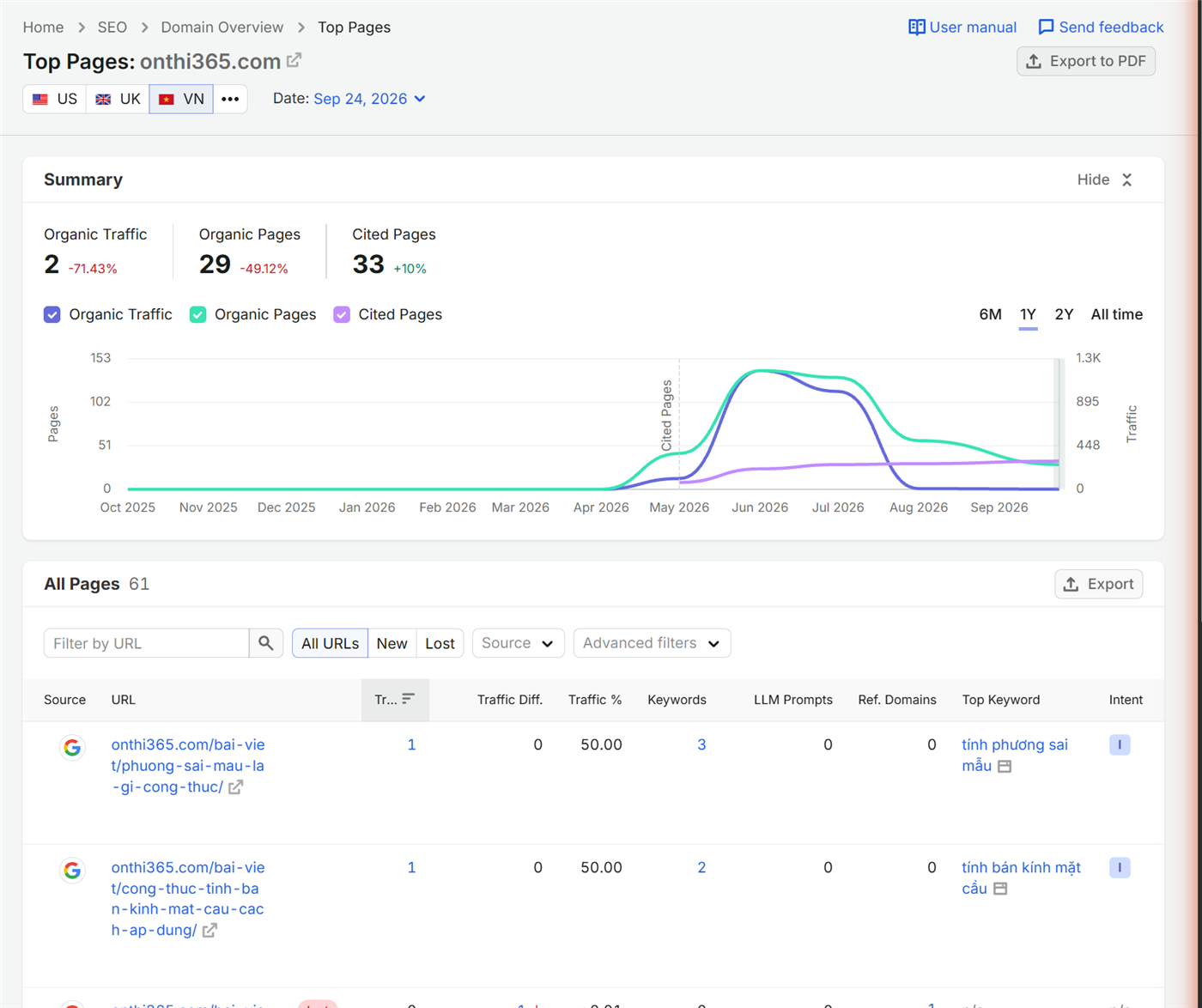Go to Domain Overview in breadcrumb
Image resolution: width=1202 pixels, height=1008 pixels.
[222, 27]
